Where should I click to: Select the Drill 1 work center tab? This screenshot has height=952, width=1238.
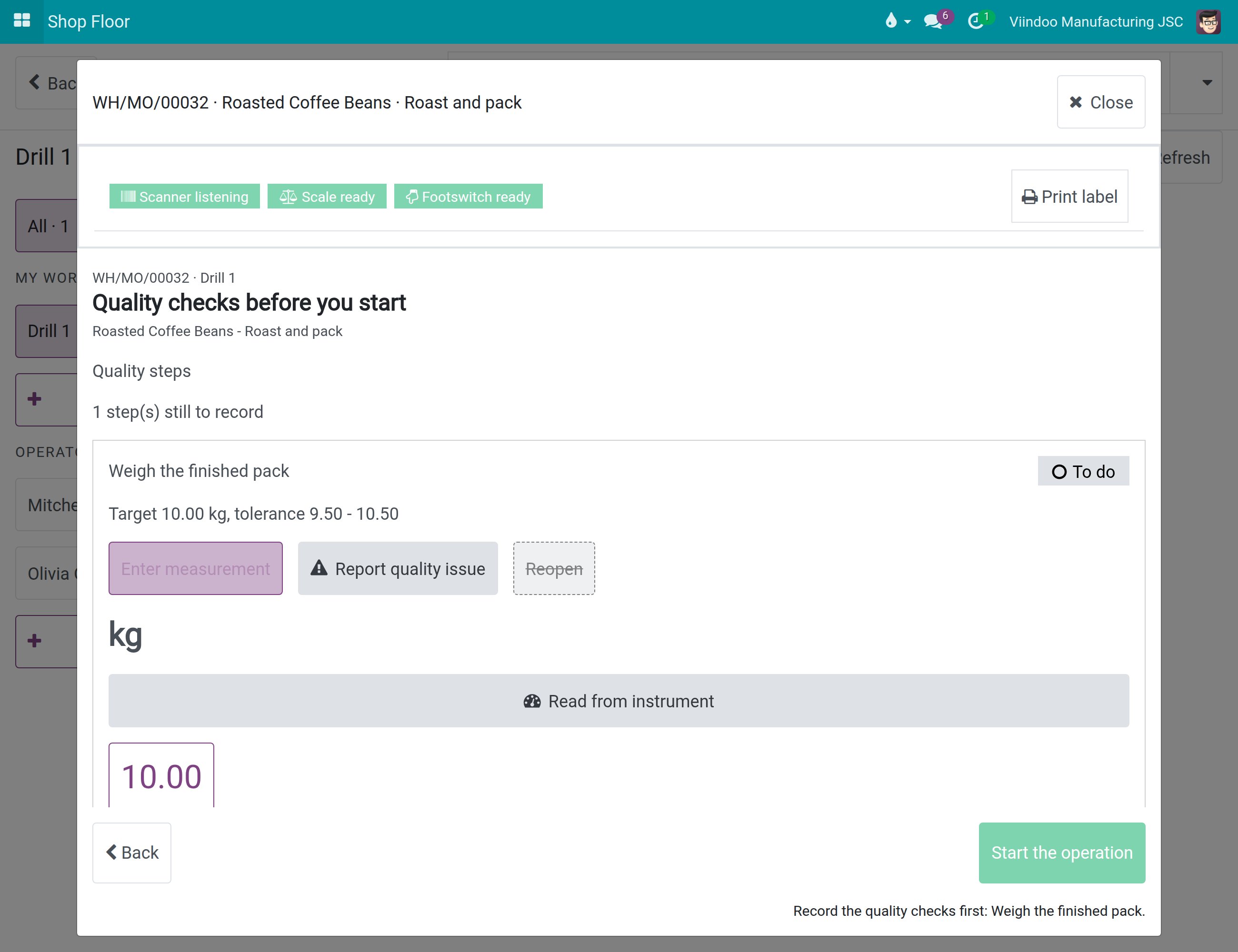pos(47,331)
